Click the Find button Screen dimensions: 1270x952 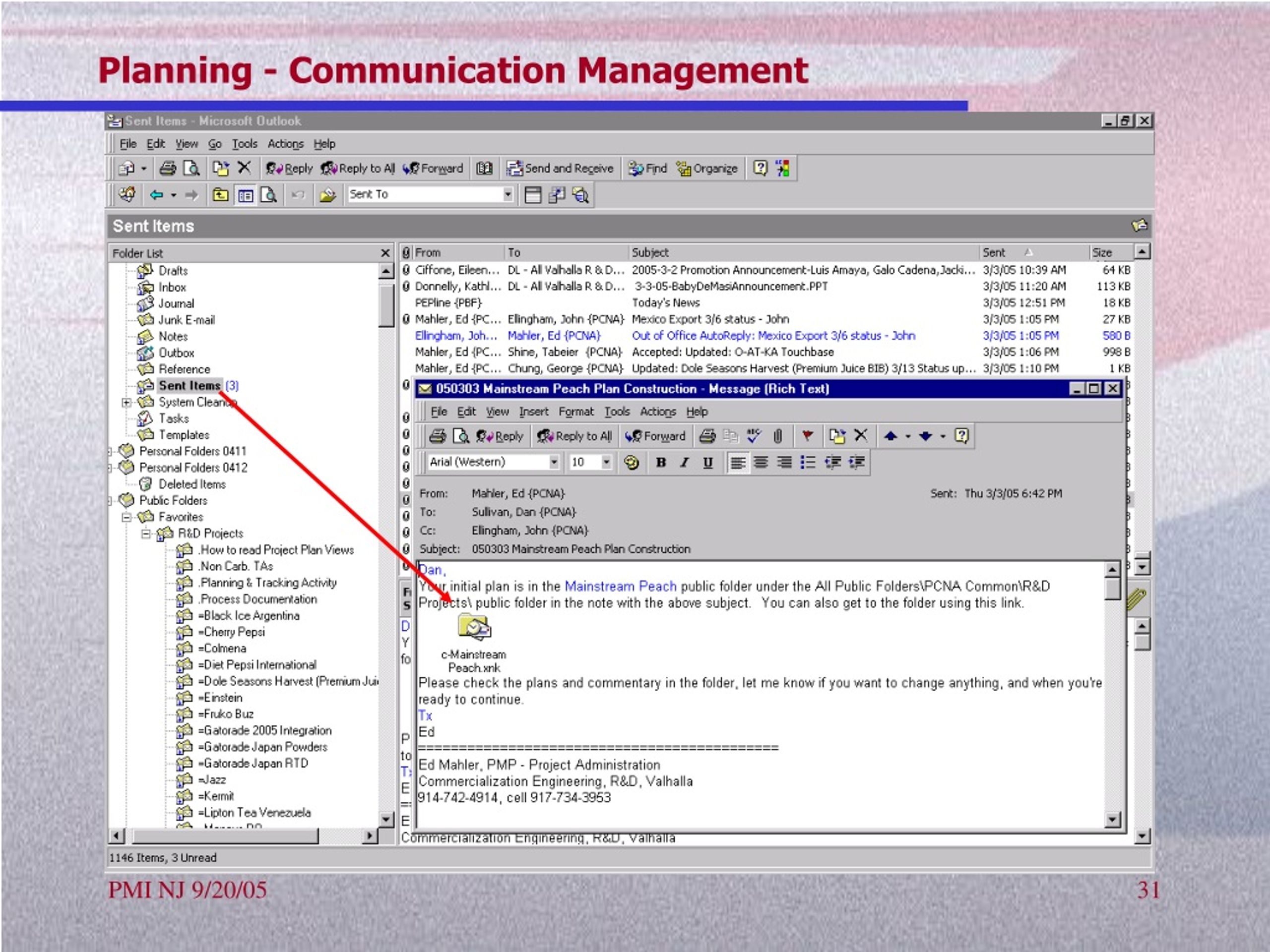647,168
